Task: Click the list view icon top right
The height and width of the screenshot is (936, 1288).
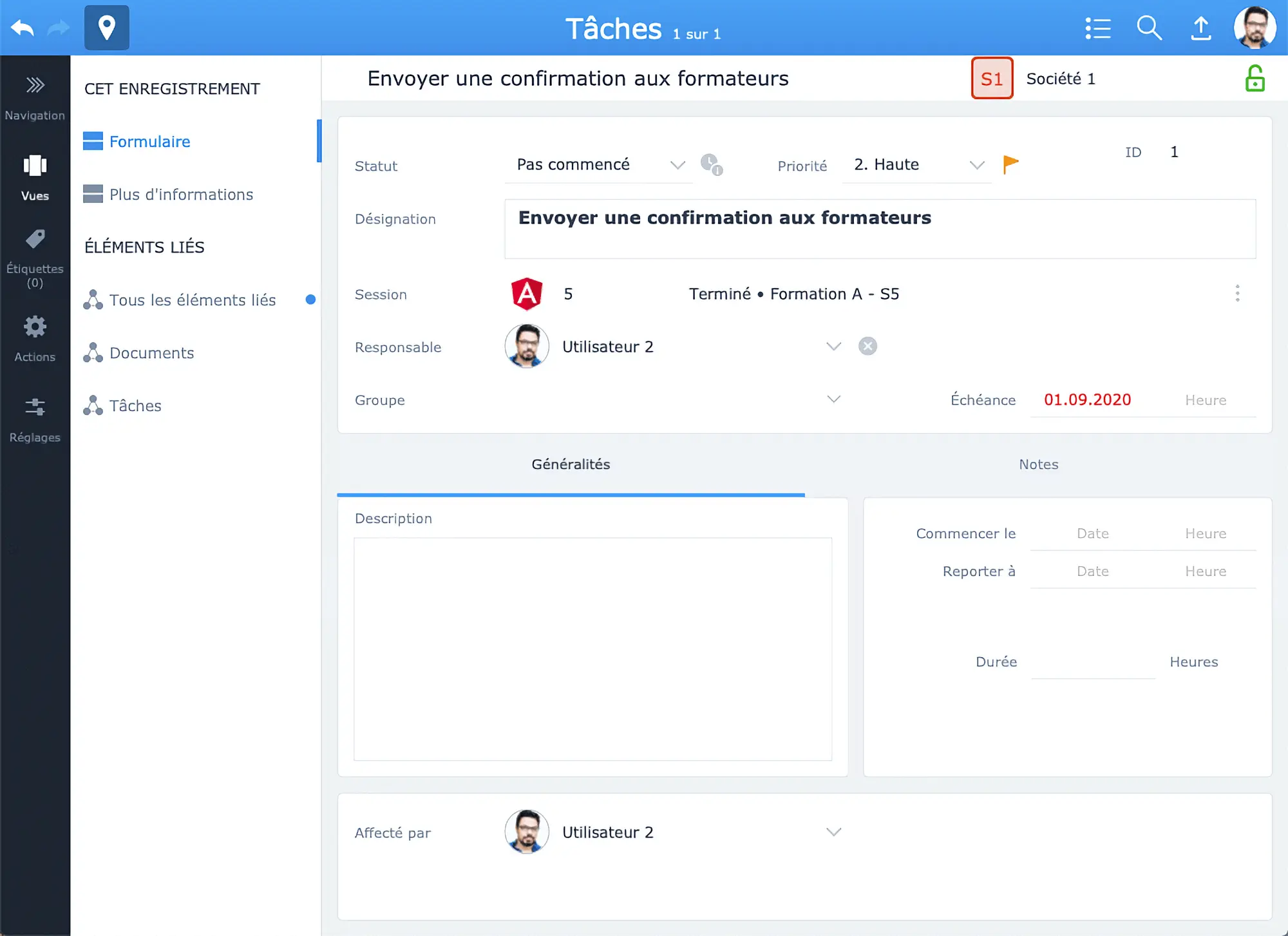Action: 1097,28
